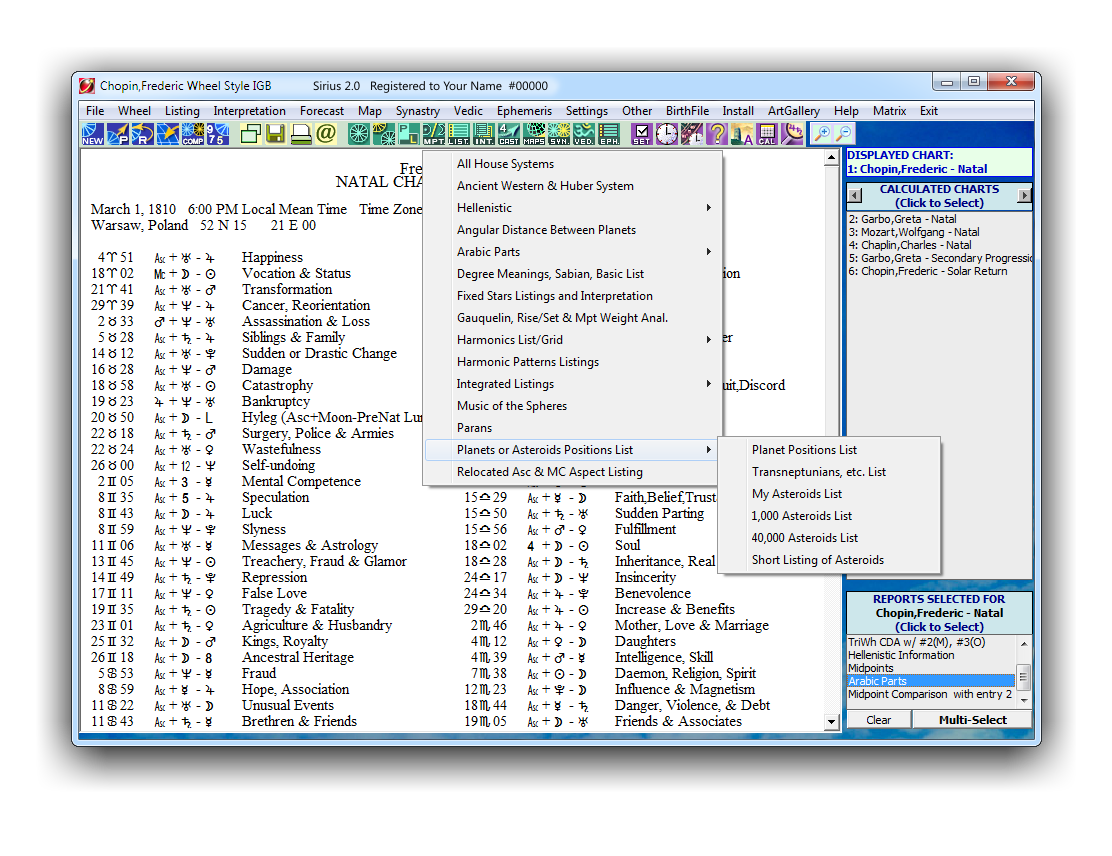Click the overlapping windows copy icon
The image size is (1112, 856).
250,133
